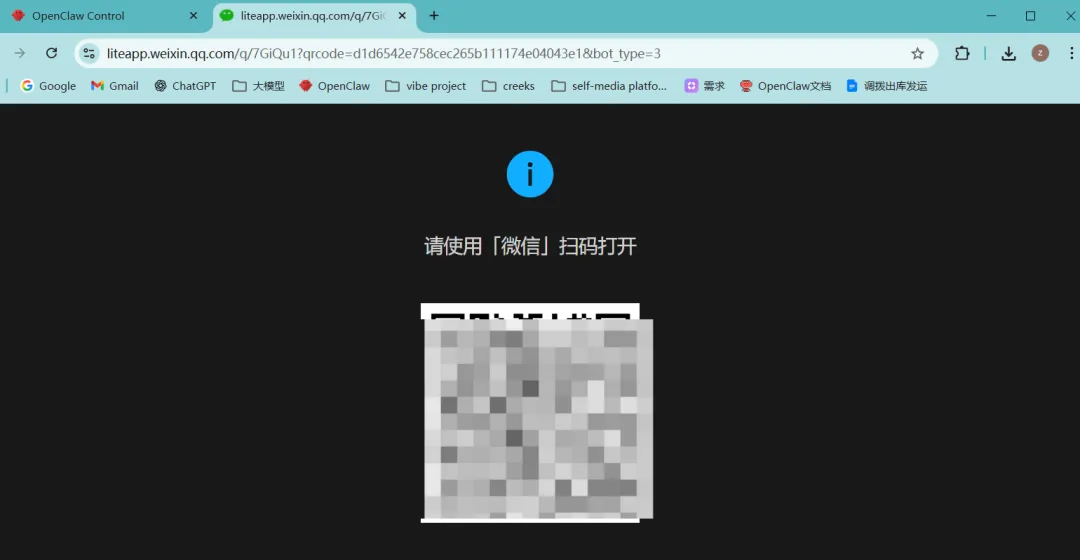1080x560 pixels.
Task: Bookmark this page with the star icon
Action: (917, 53)
